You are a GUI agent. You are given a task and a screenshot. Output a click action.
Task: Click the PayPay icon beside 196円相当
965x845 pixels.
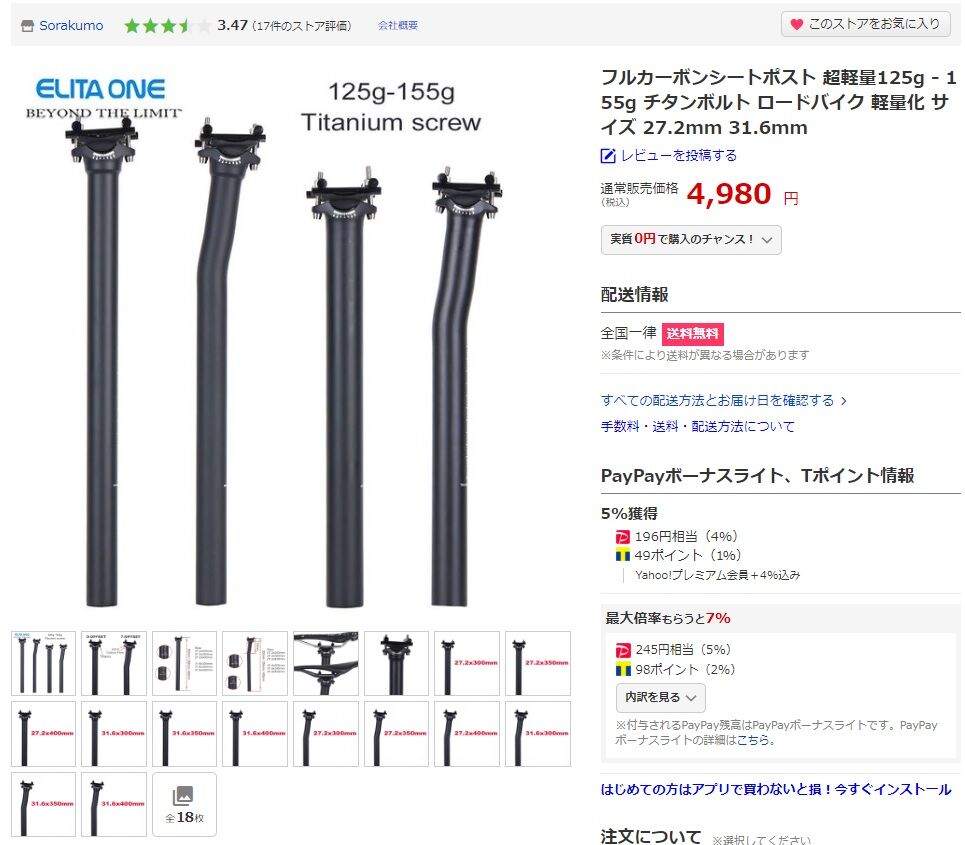coord(623,537)
